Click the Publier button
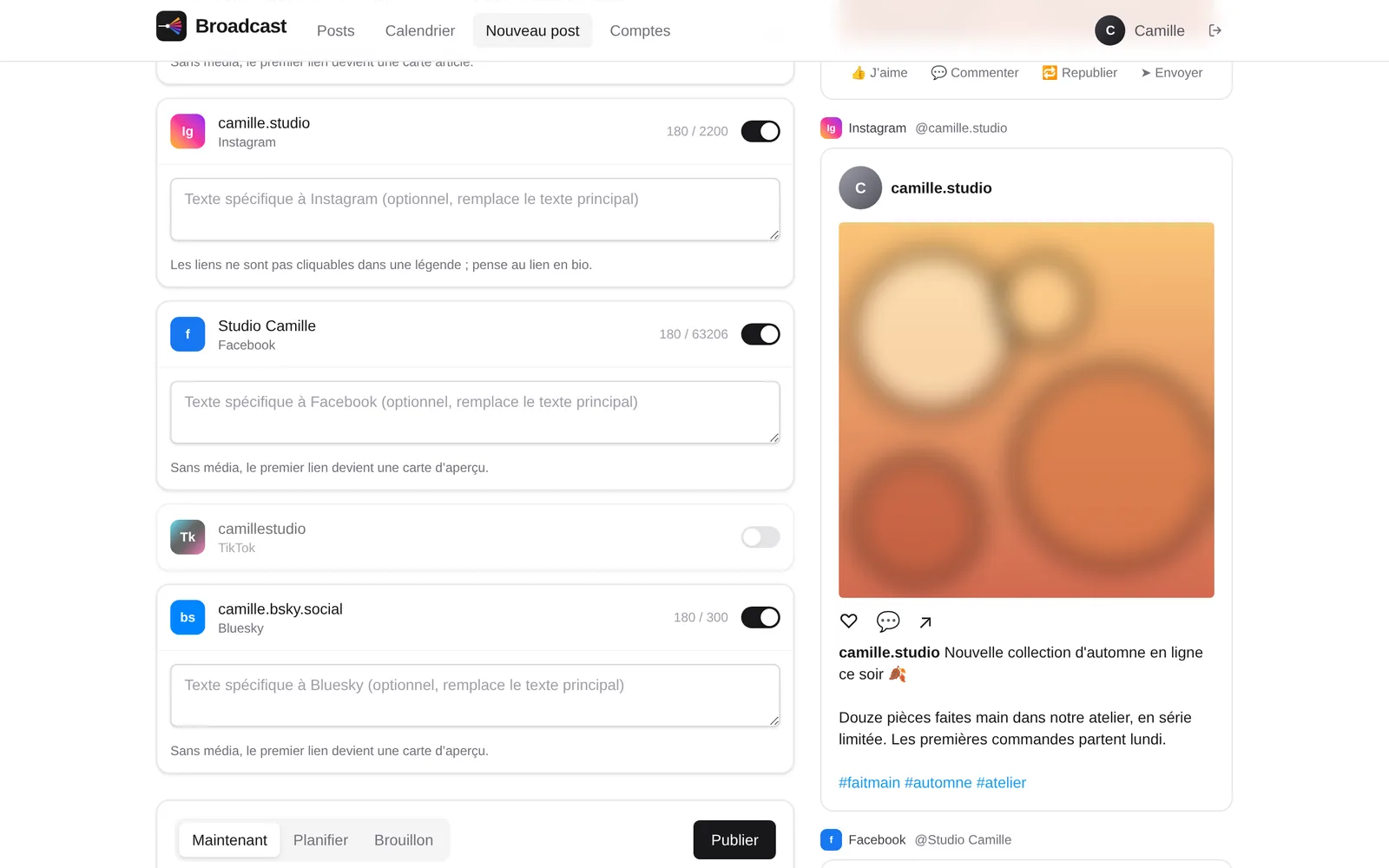Image resolution: width=1389 pixels, height=868 pixels. [734, 839]
